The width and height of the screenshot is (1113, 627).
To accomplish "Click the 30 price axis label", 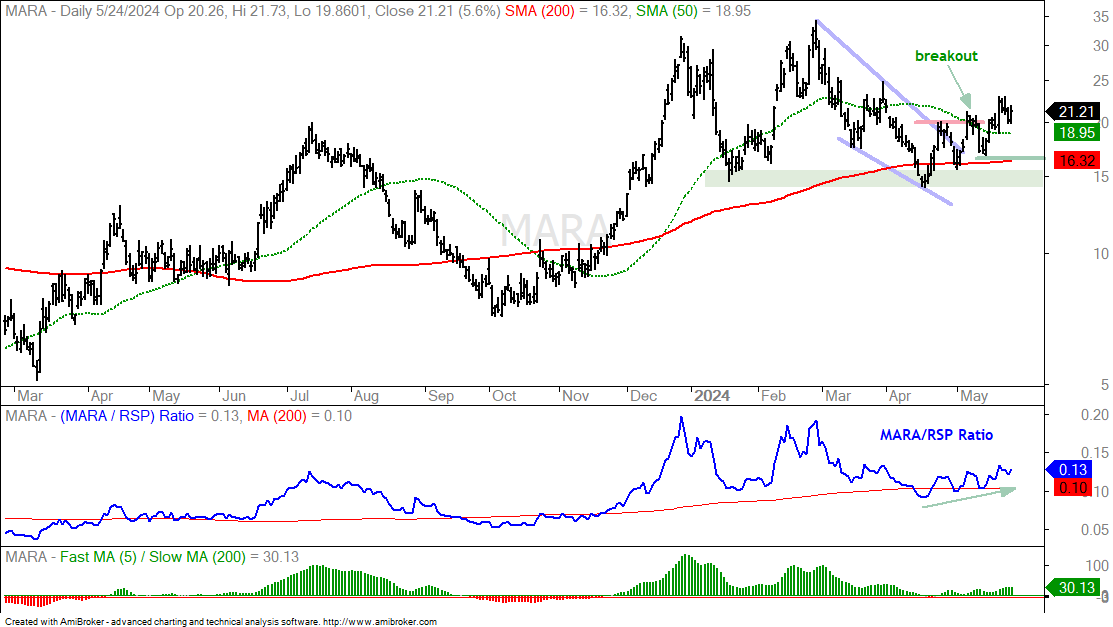I will click(1100, 46).
